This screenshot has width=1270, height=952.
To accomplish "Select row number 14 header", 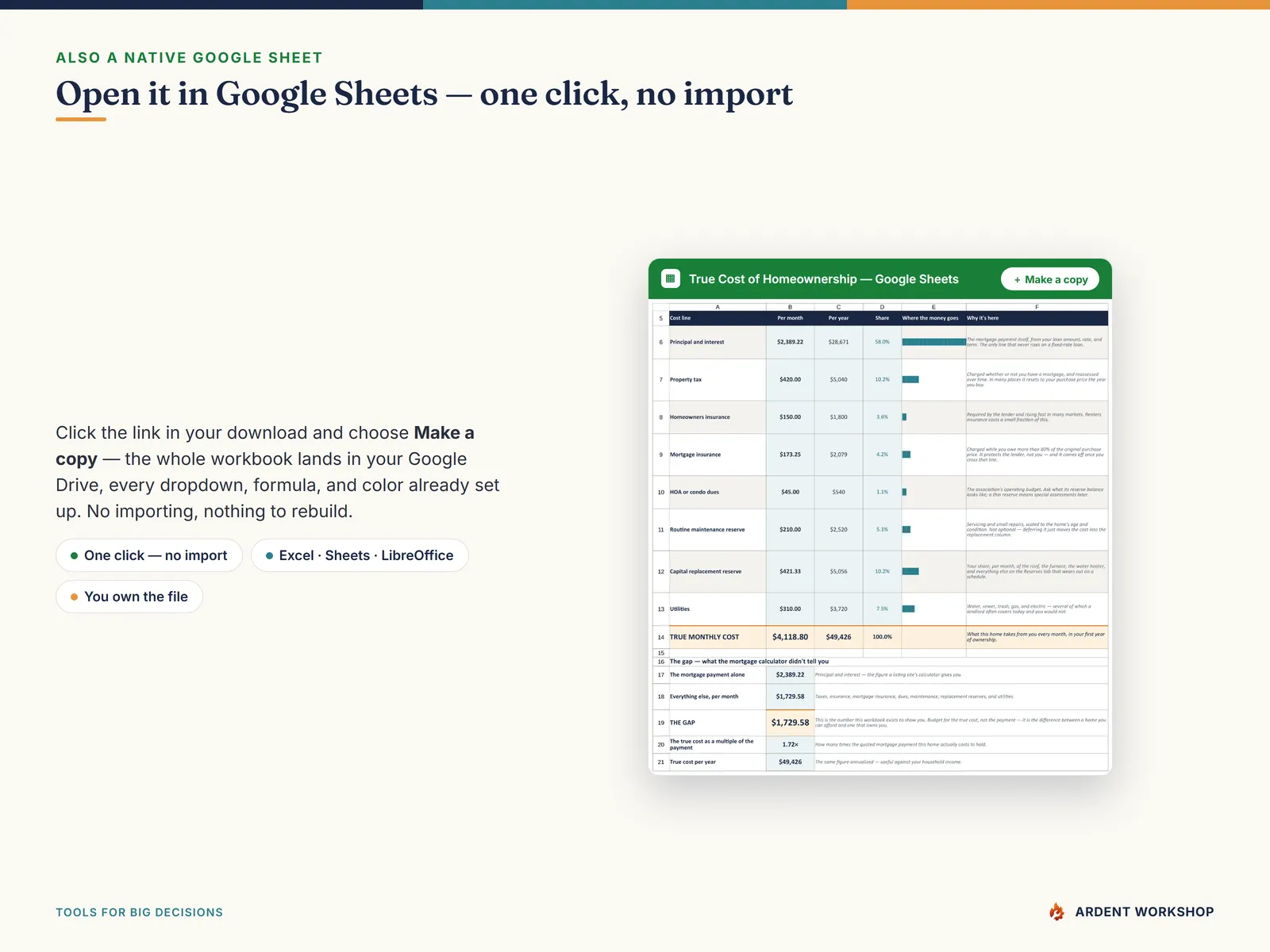I will pyautogui.click(x=660, y=637).
